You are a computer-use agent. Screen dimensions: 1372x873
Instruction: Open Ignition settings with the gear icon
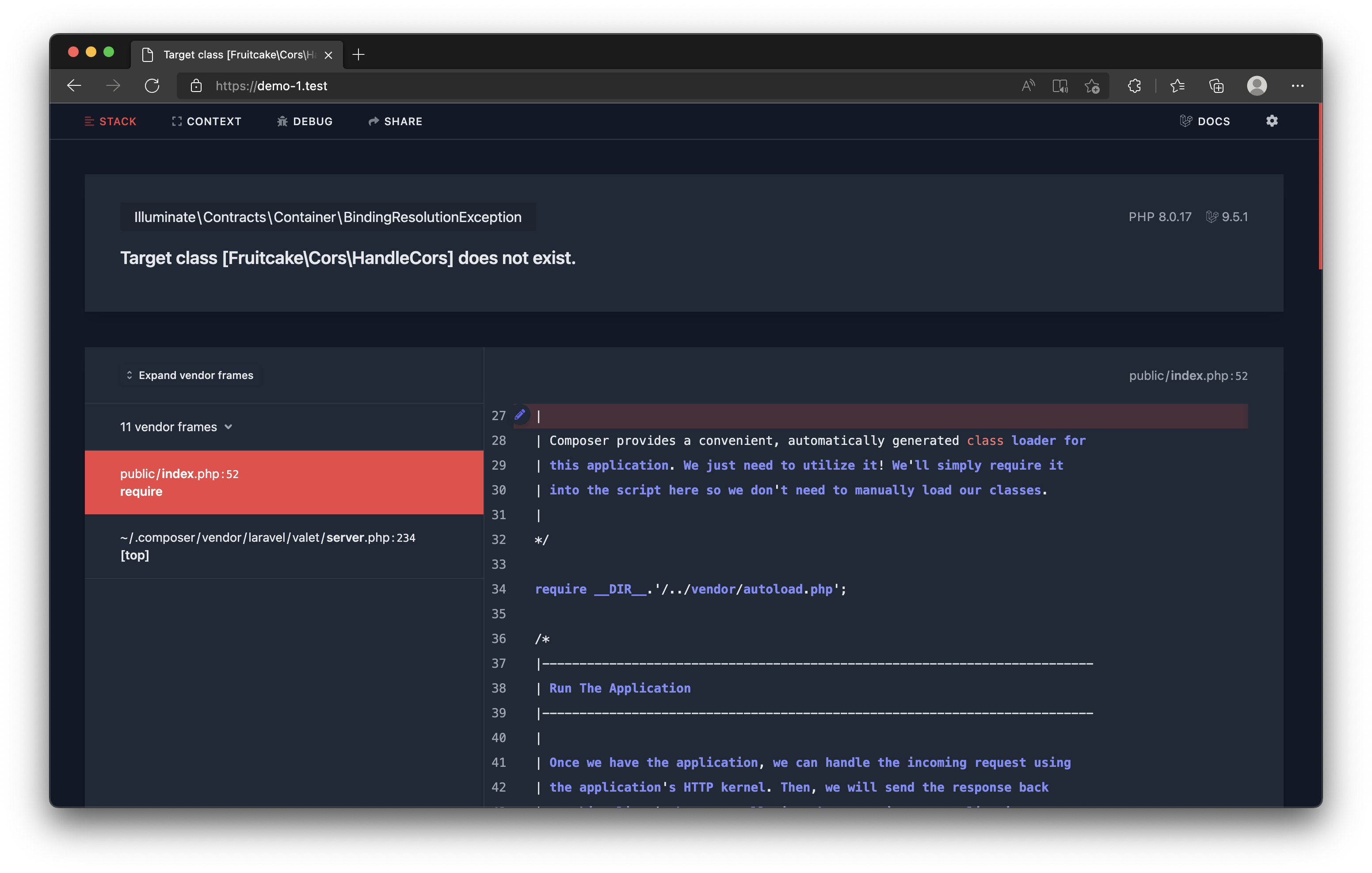click(1271, 121)
